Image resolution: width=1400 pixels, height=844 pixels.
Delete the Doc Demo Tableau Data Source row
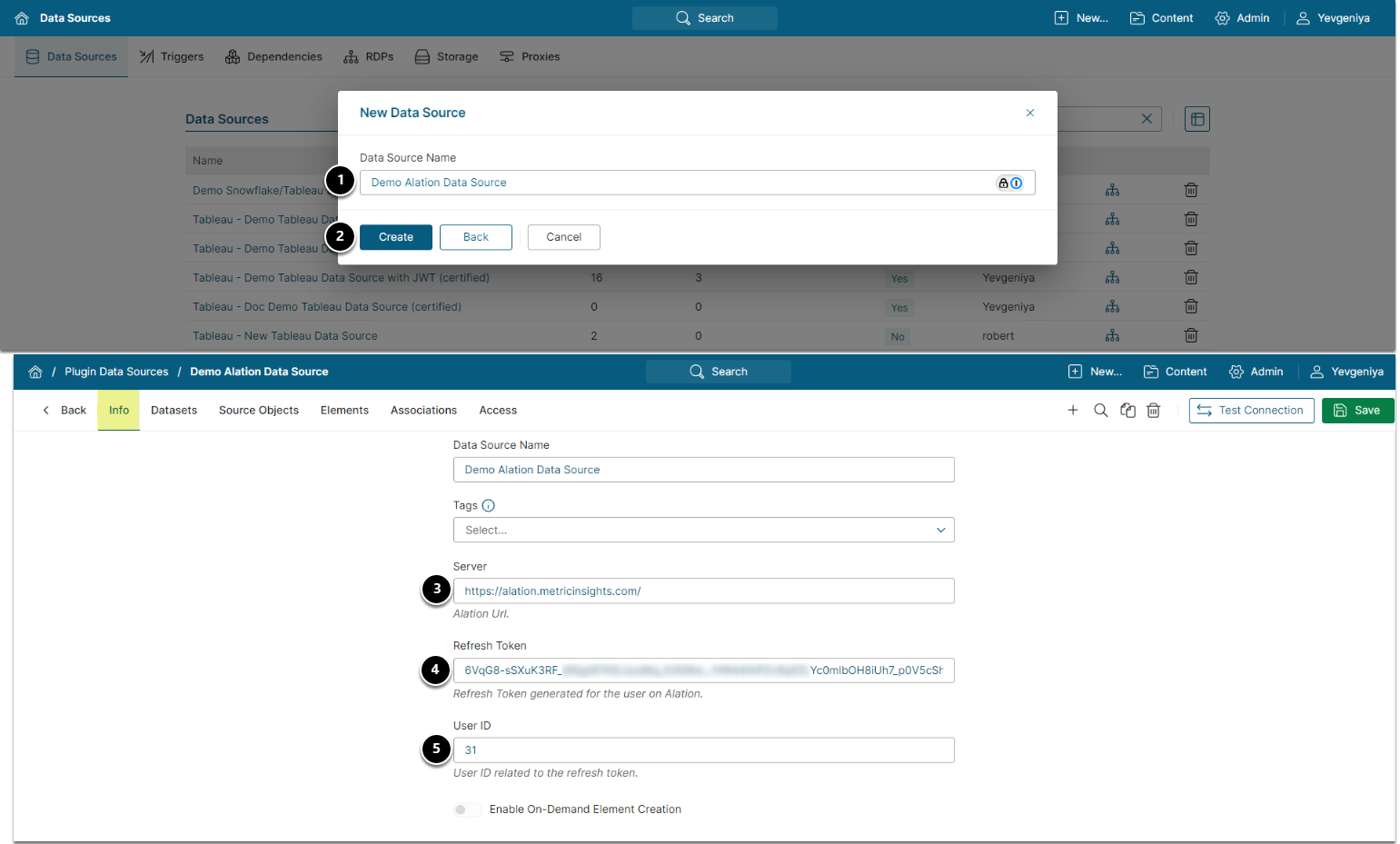pos(1191,306)
